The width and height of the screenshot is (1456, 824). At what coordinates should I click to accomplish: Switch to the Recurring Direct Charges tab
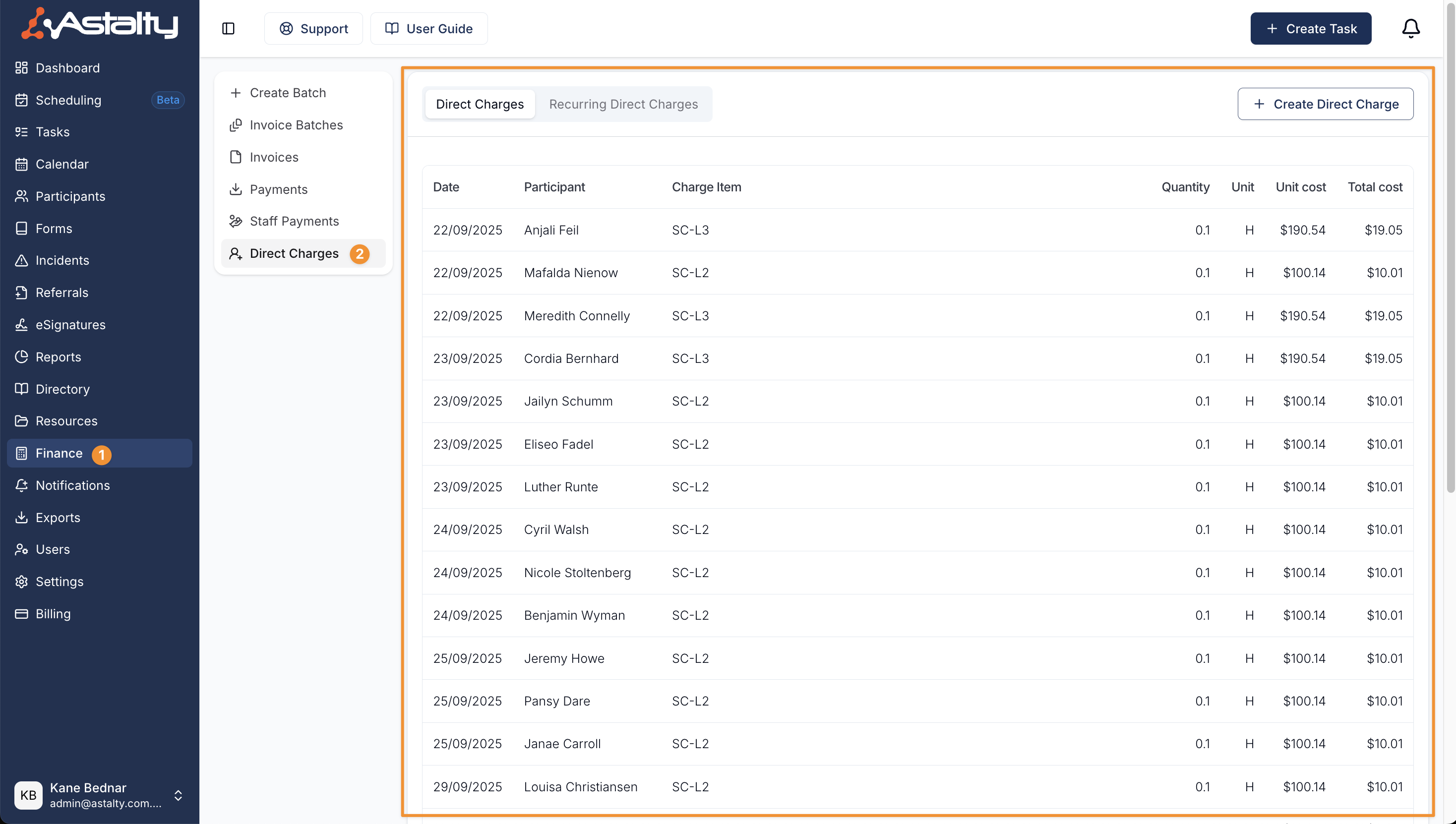tap(623, 104)
